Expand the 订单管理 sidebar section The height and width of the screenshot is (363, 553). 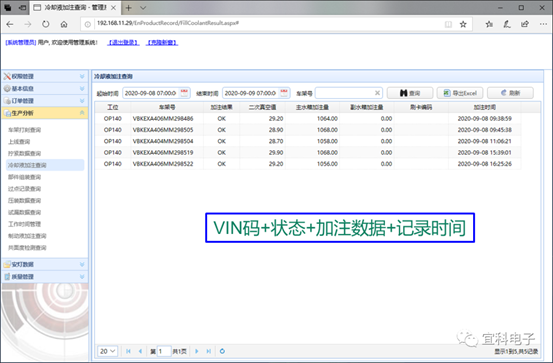coord(45,101)
